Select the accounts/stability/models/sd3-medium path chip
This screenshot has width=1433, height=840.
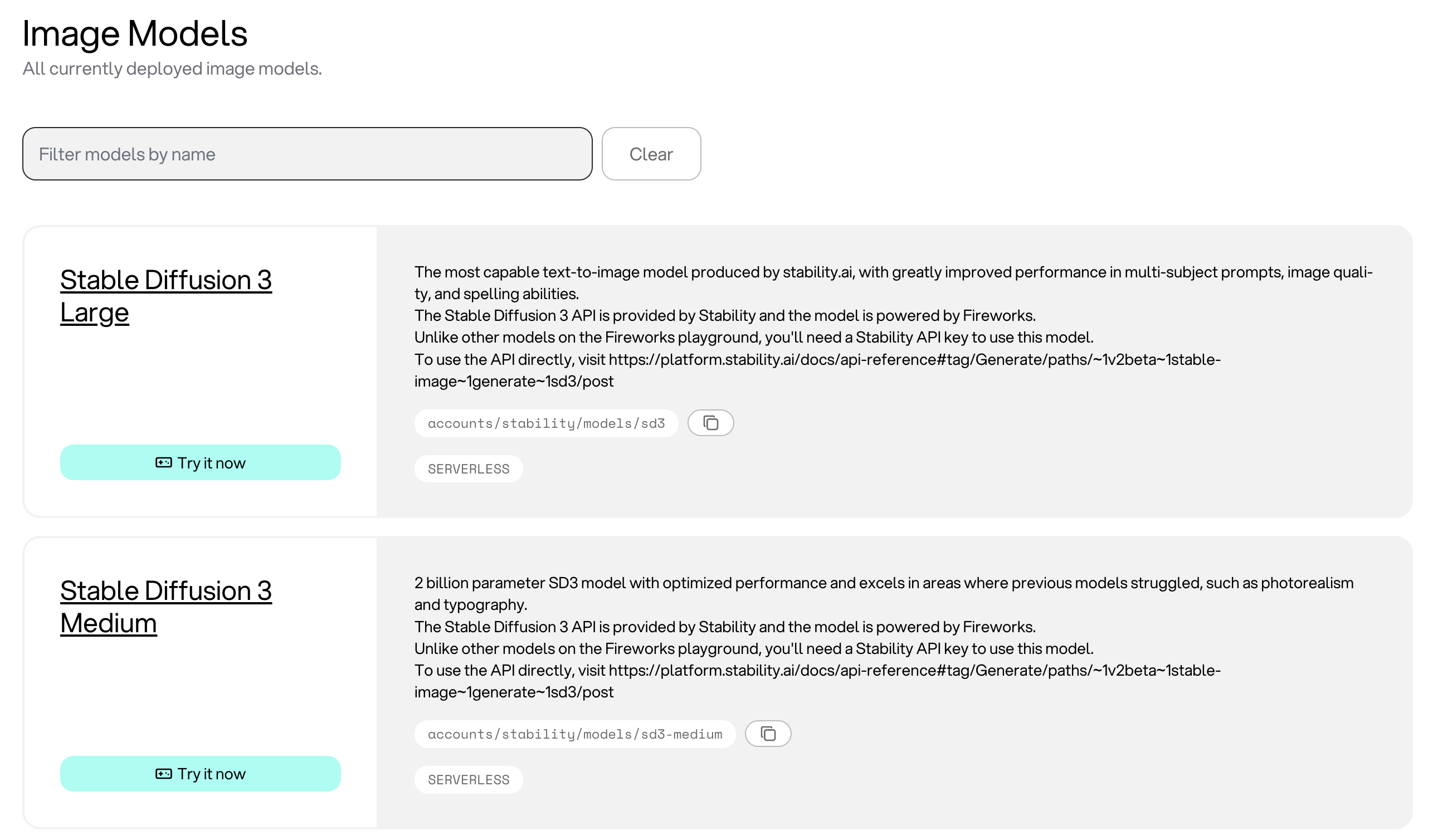coord(575,734)
